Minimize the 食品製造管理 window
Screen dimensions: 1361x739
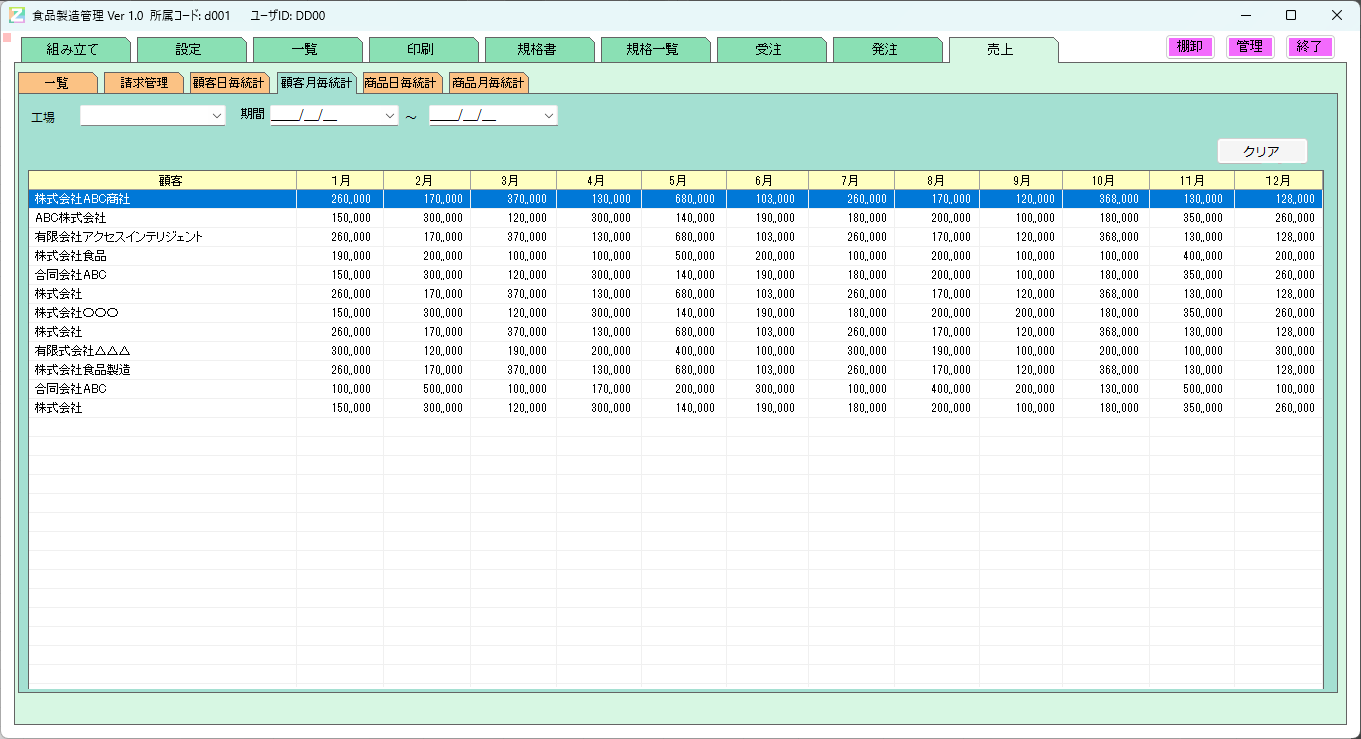pyautogui.click(x=1246, y=15)
